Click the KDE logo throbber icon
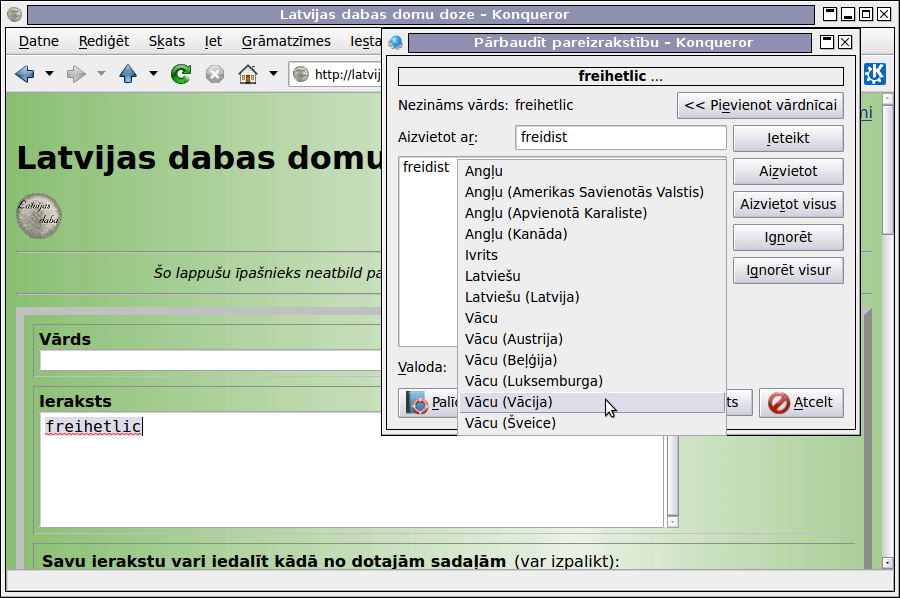Viewport: 900px width, 598px height. tap(874, 73)
